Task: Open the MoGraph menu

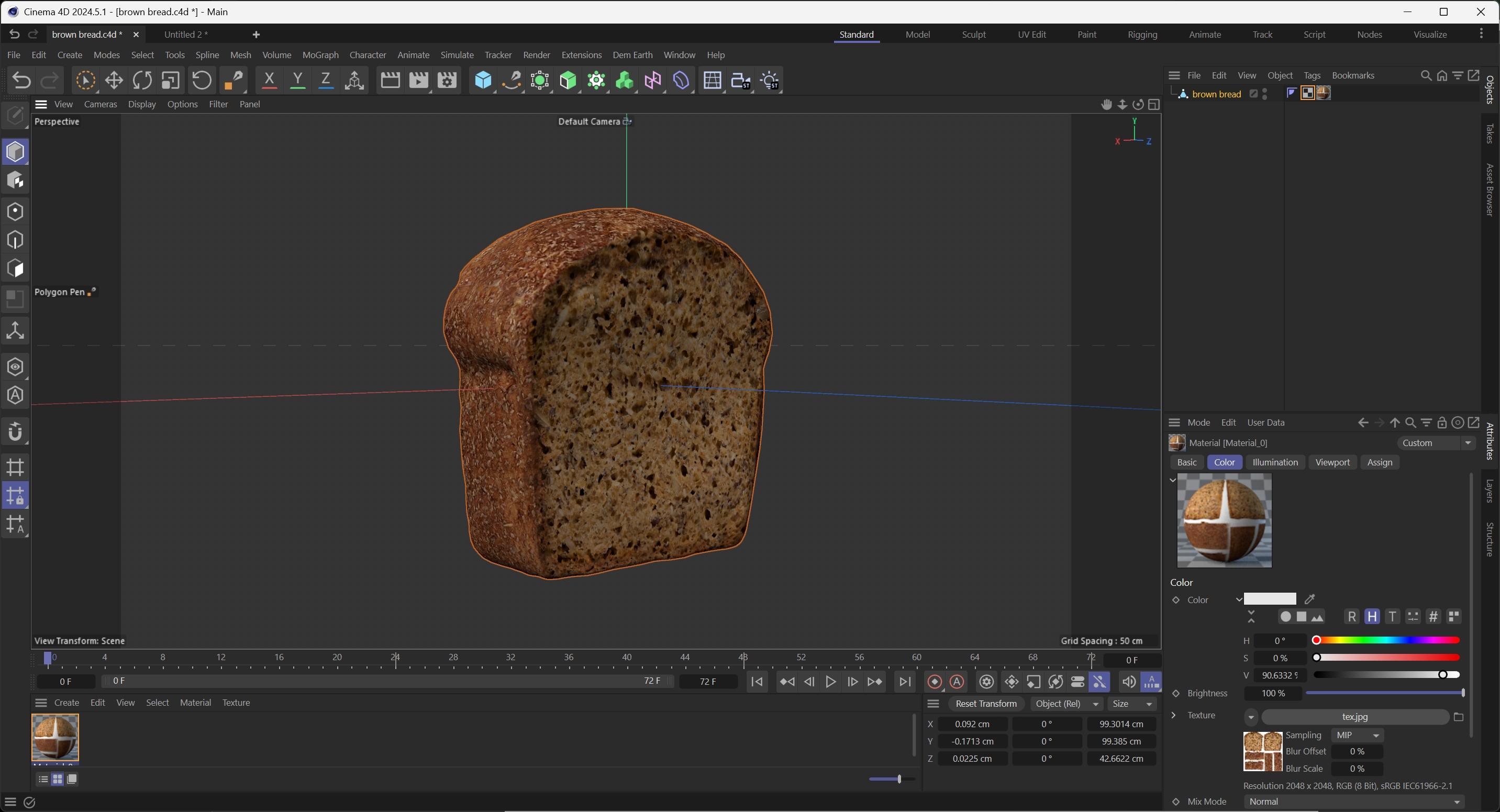Action: tap(320, 55)
